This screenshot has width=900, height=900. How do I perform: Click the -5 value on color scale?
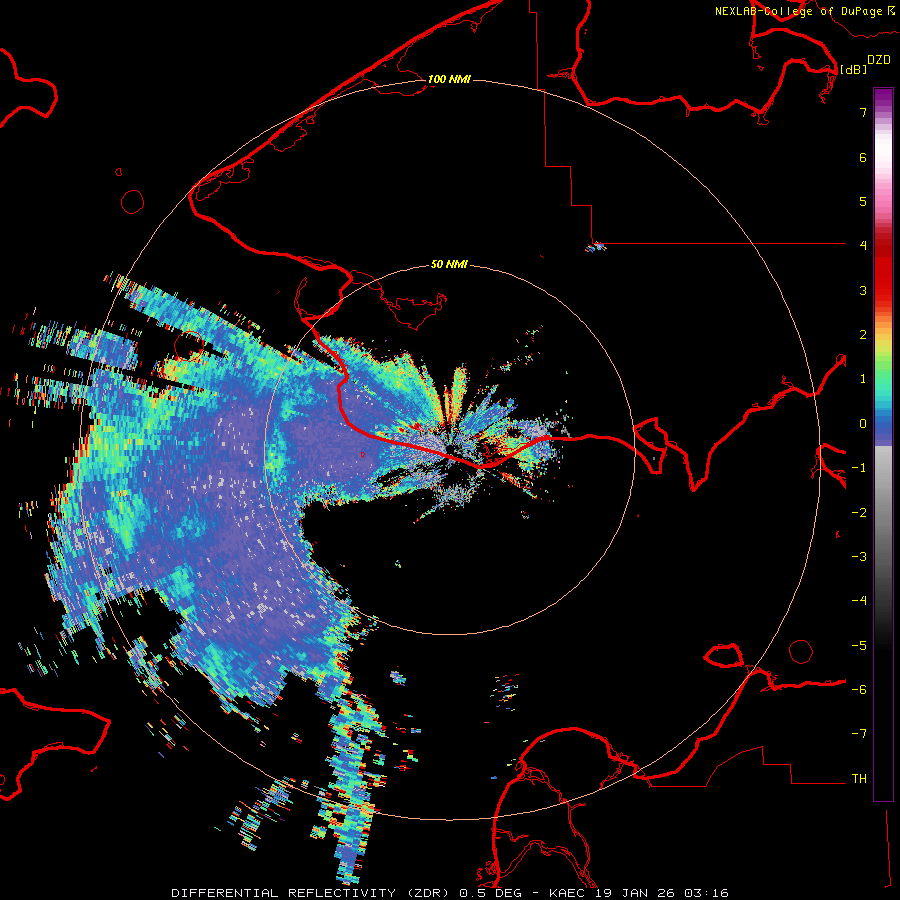(x=859, y=646)
